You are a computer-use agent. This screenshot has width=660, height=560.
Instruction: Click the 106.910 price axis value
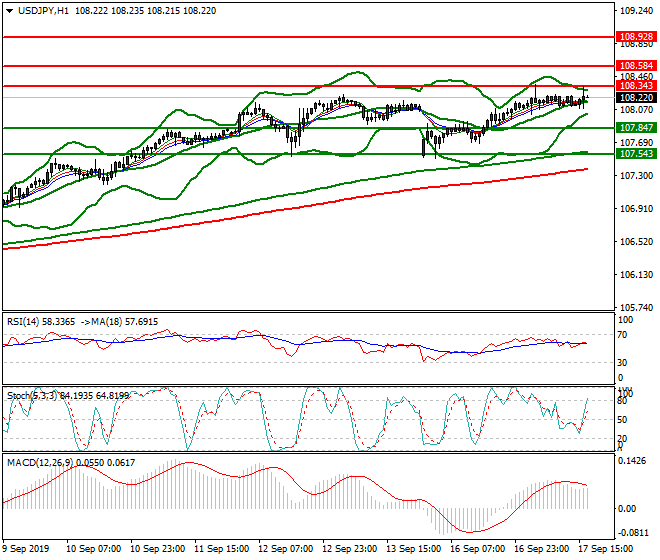[x=636, y=209]
